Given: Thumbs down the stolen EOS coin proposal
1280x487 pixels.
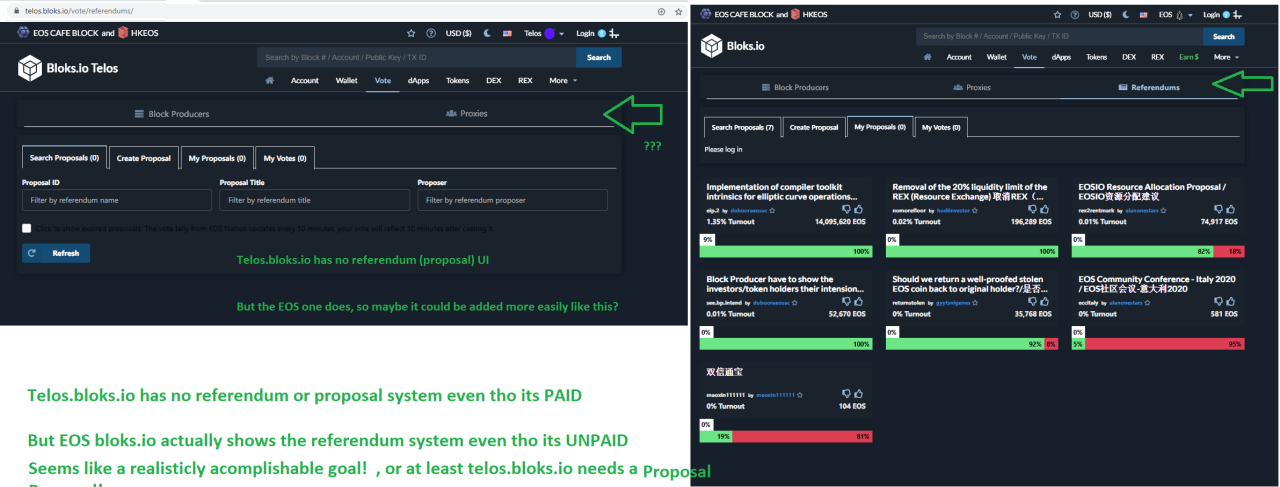Looking at the screenshot, I should point(1032,302).
